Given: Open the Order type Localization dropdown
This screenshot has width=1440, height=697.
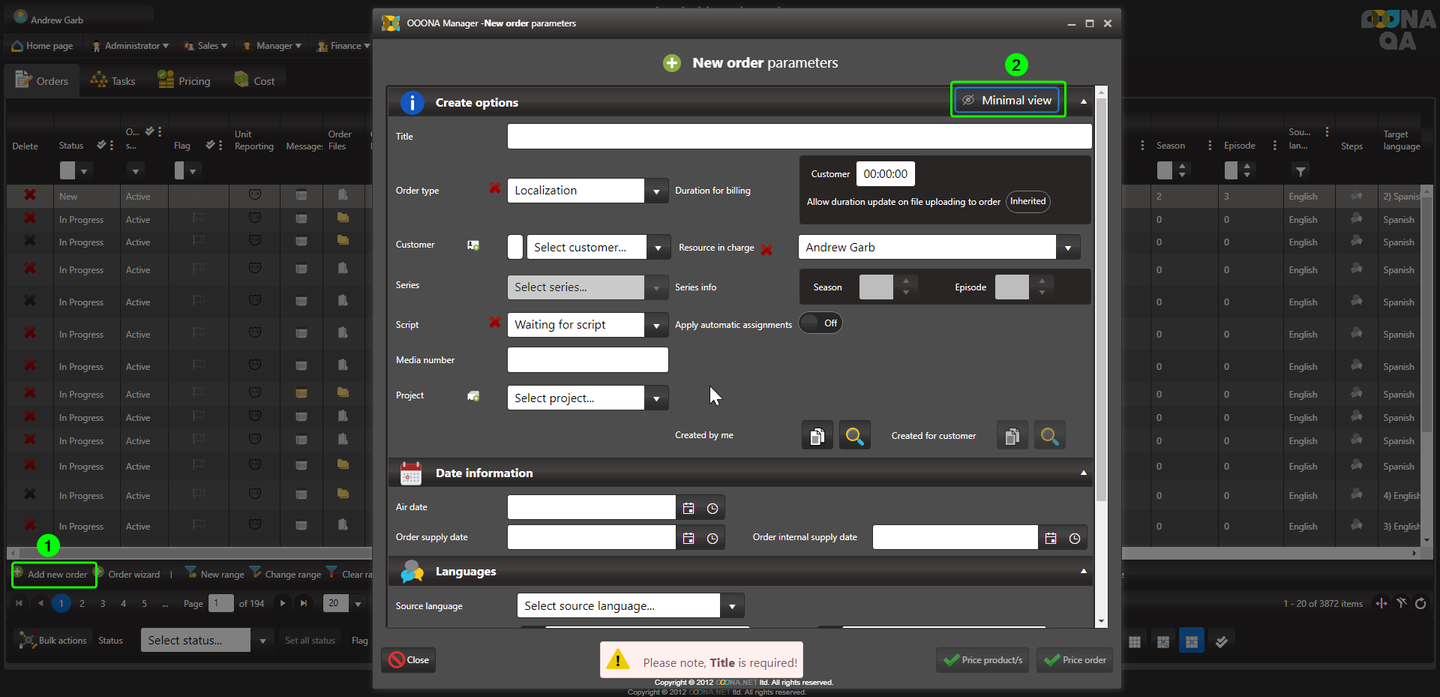Looking at the screenshot, I should tap(656, 191).
